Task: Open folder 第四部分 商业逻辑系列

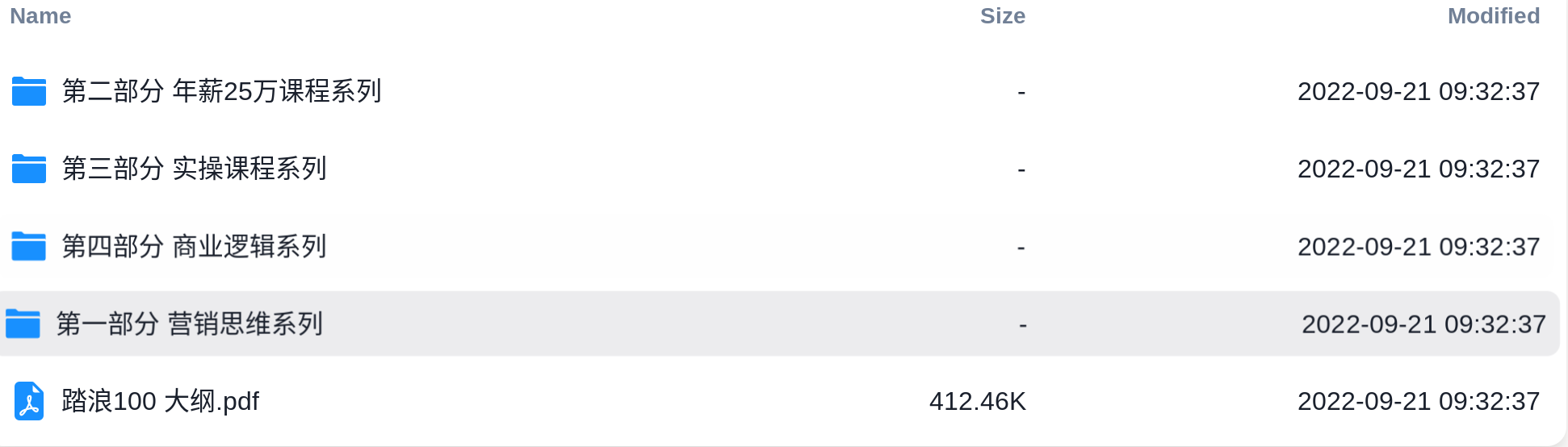Action: (194, 246)
